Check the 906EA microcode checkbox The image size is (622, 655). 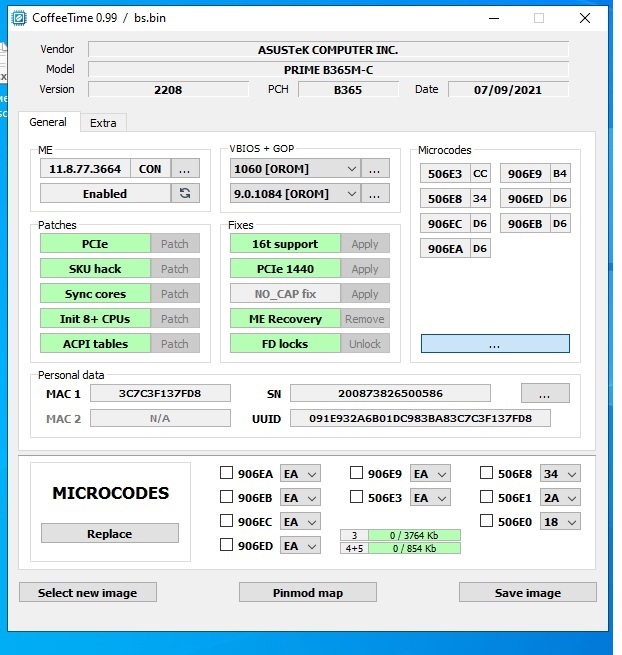pyautogui.click(x=226, y=473)
